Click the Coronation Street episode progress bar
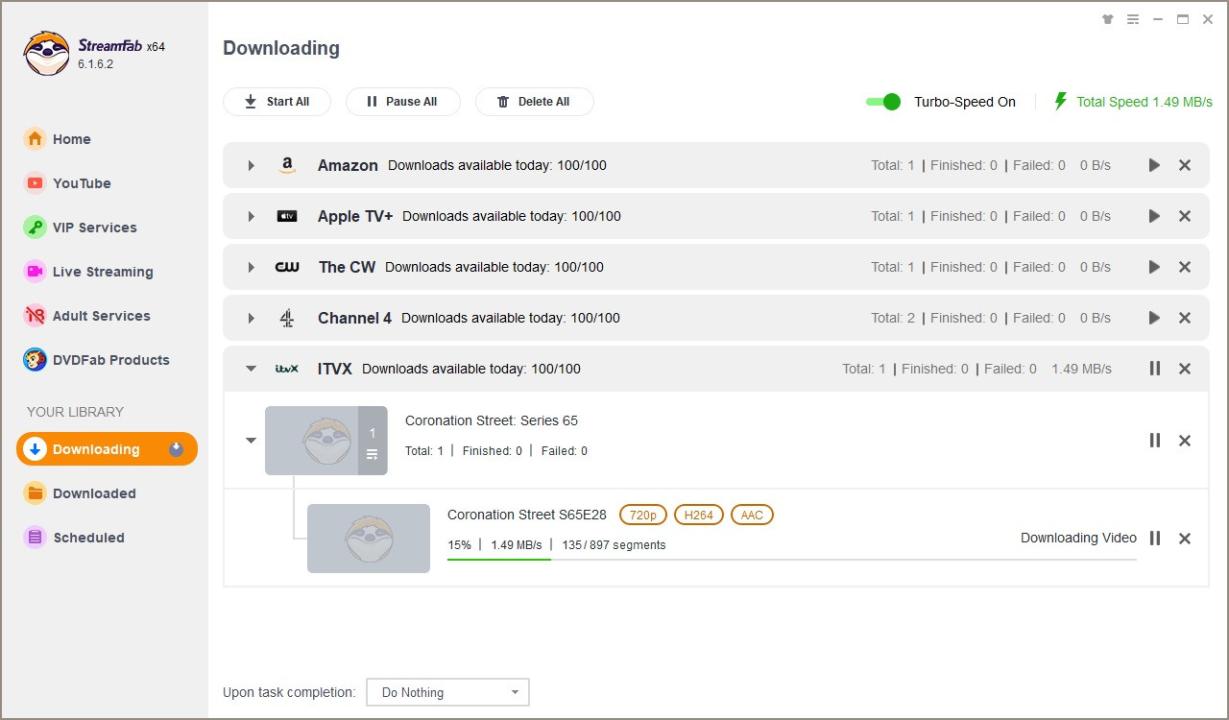This screenshot has width=1229, height=720. point(790,559)
